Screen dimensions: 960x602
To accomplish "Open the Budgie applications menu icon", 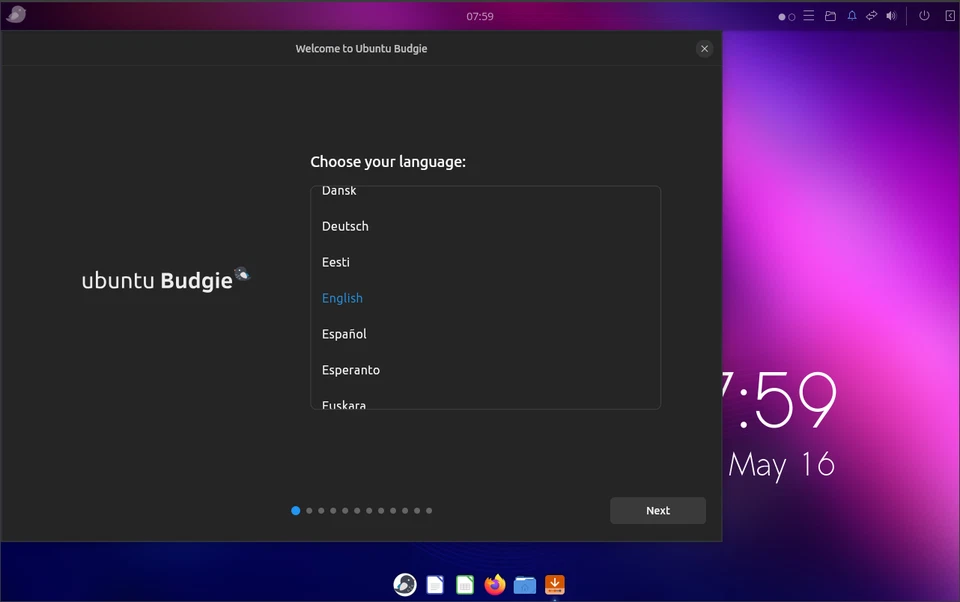I will [x=14, y=15].
